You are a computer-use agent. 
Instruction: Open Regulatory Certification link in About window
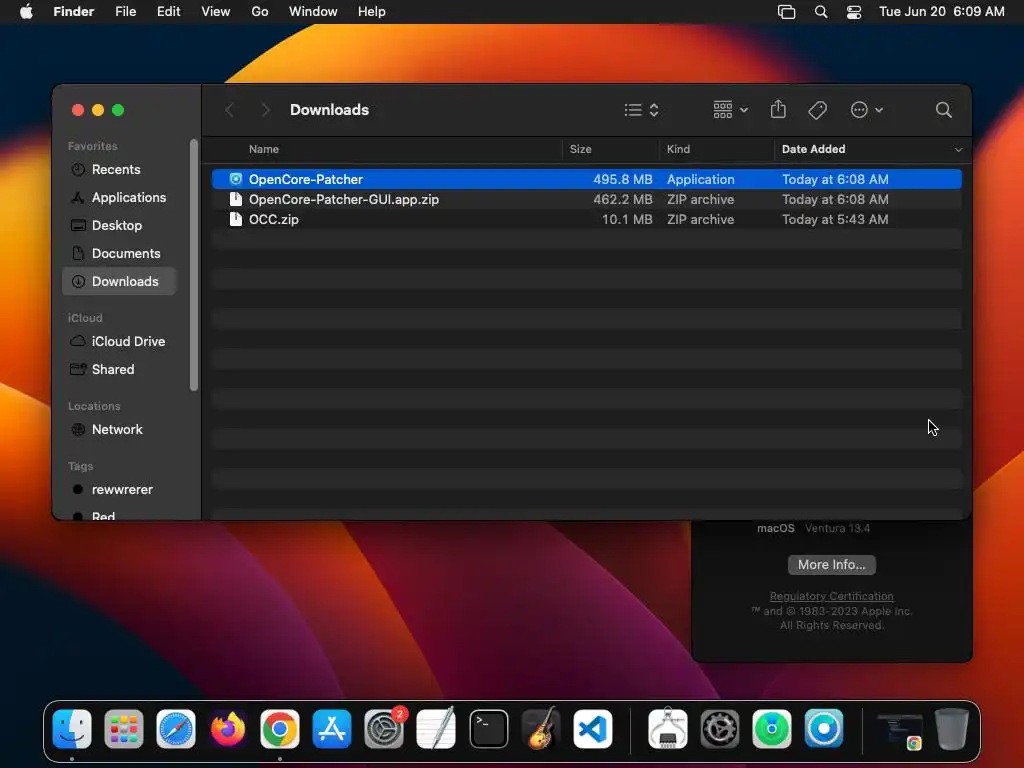831,596
